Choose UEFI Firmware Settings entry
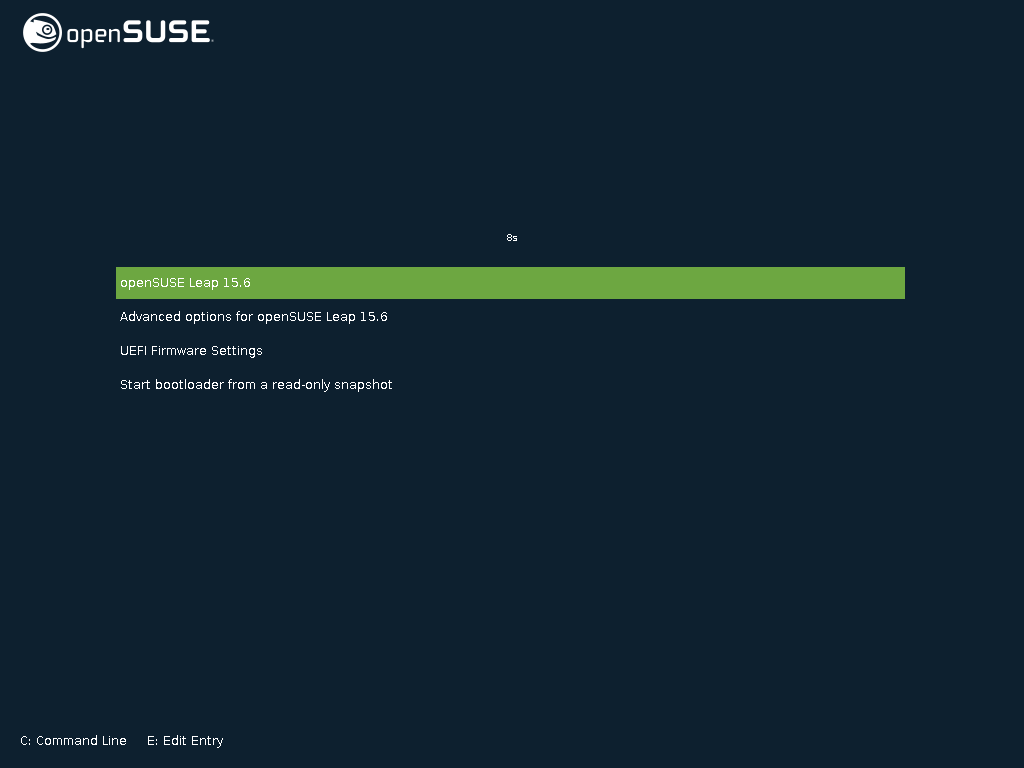Screen dimensions: 1024x768 [x=191, y=351]
